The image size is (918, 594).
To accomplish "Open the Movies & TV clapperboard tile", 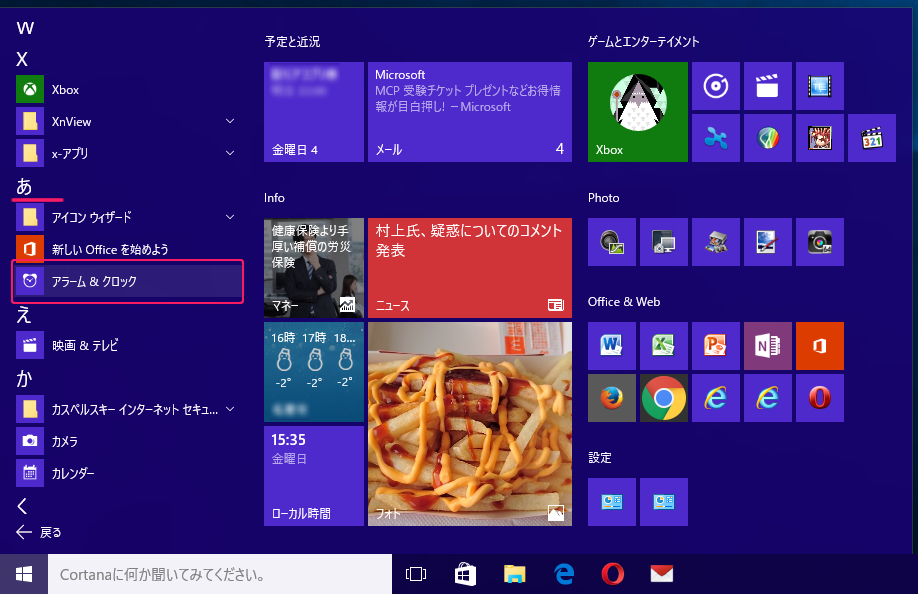I will point(768,86).
